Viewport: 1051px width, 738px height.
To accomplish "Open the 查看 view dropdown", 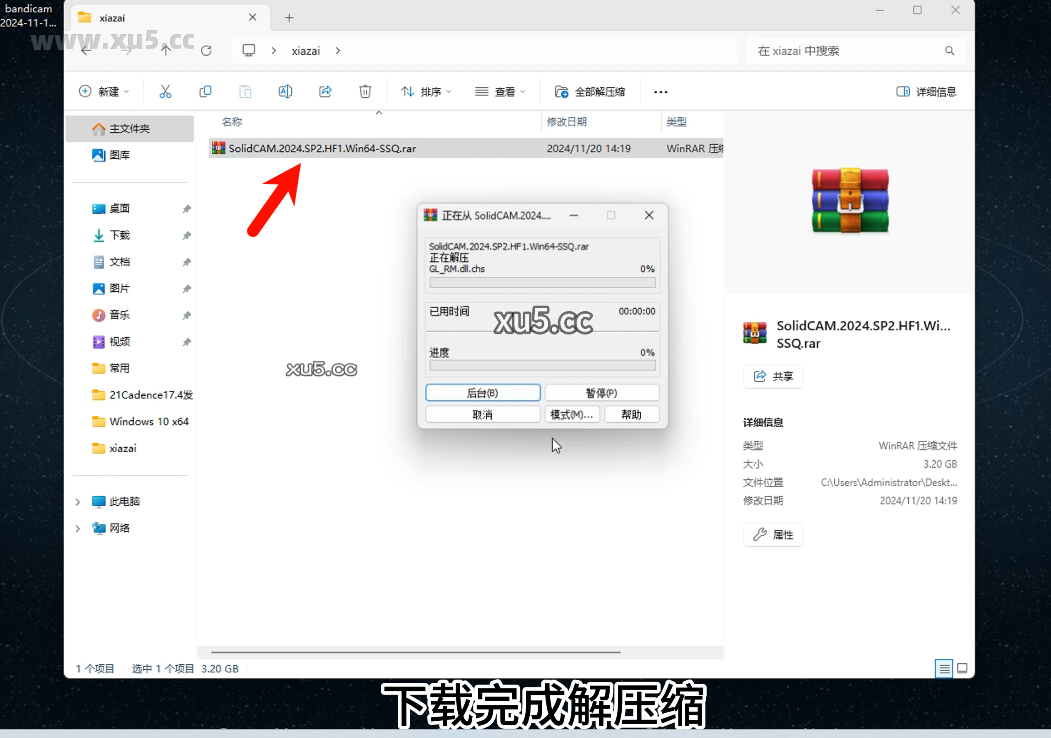I will pos(501,90).
